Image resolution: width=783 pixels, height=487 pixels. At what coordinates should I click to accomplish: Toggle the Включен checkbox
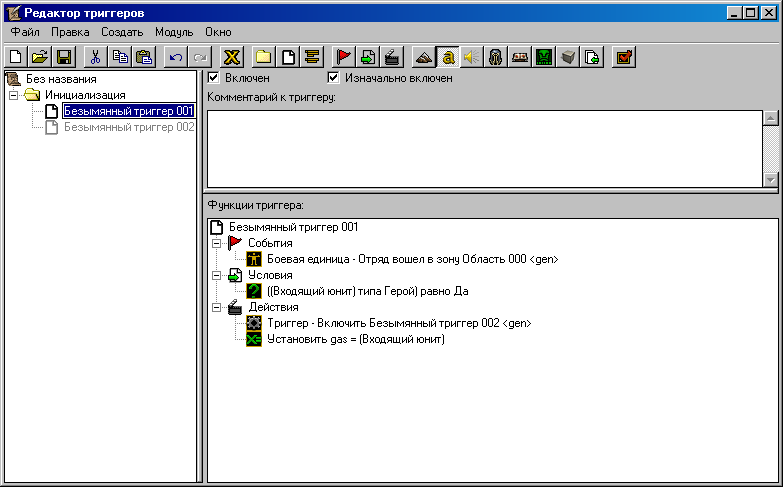pyautogui.click(x=213, y=78)
